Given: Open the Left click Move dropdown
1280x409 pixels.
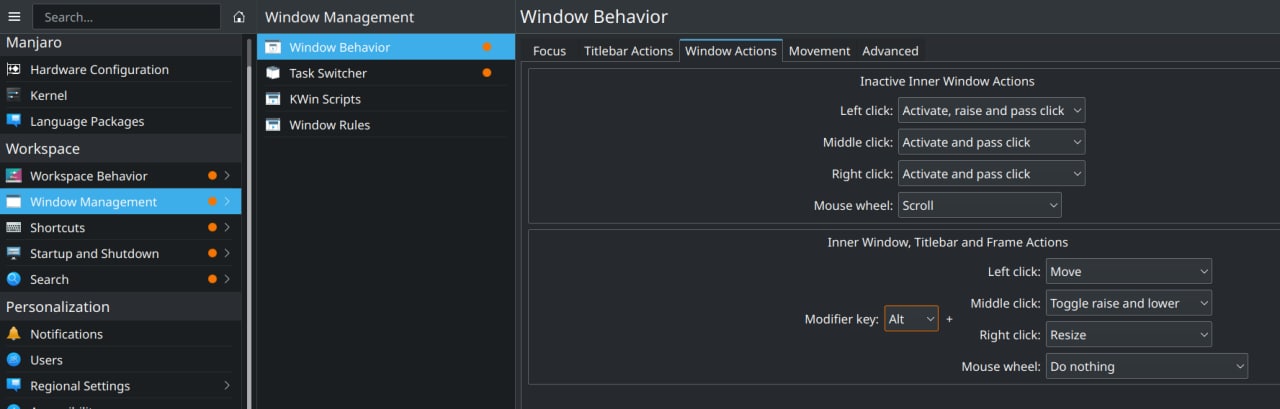Looking at the screenshot, I should point(1128,271).
